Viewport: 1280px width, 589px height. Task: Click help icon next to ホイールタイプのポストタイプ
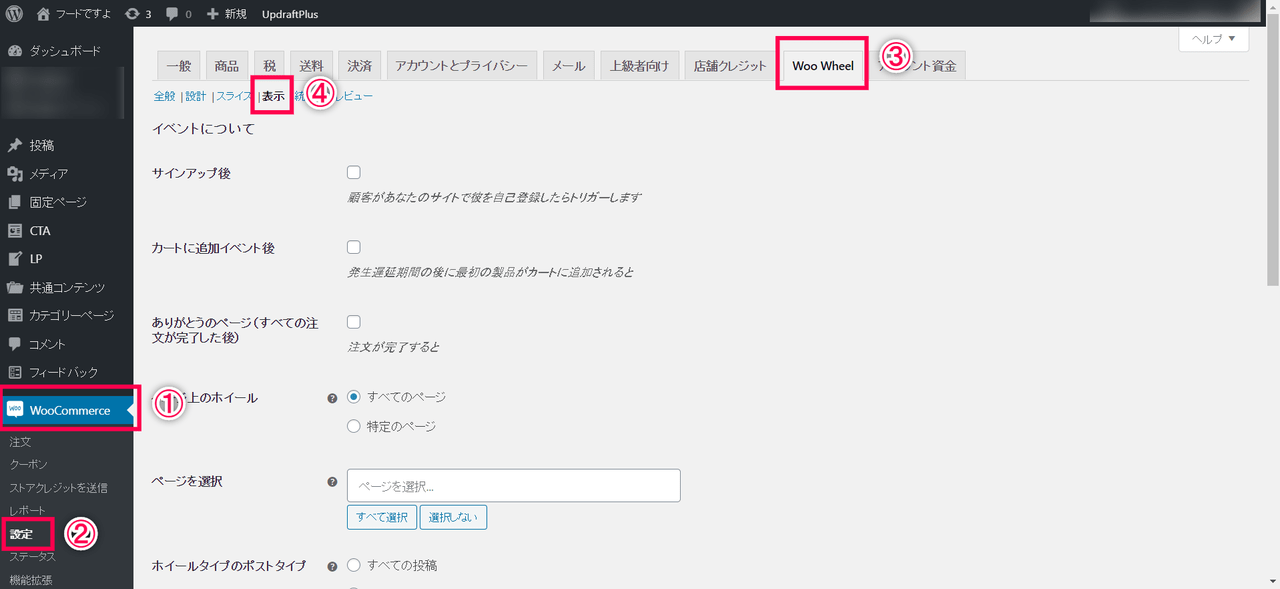tap(333, 567)
